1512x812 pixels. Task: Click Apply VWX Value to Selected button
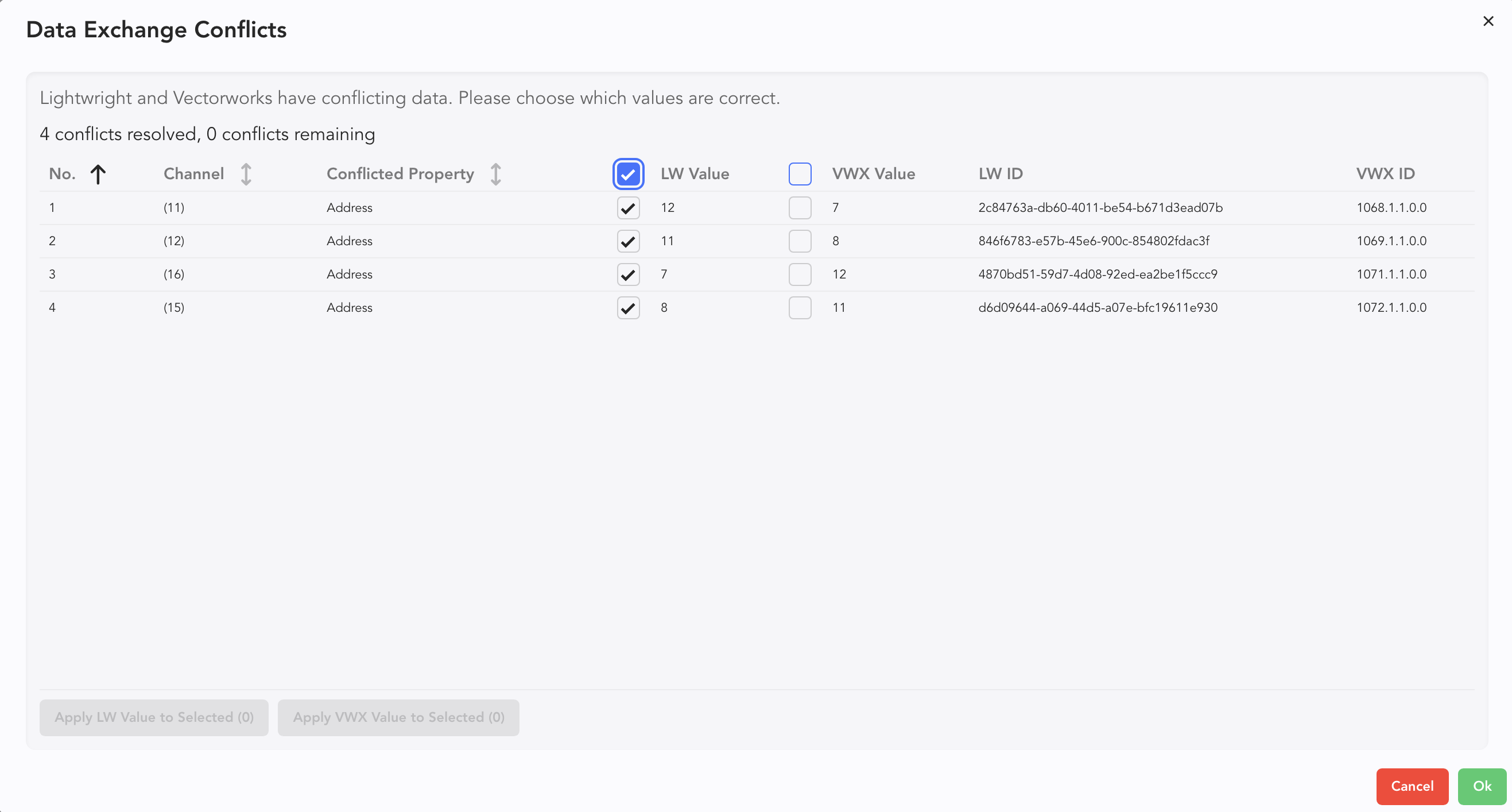(398, 717)
